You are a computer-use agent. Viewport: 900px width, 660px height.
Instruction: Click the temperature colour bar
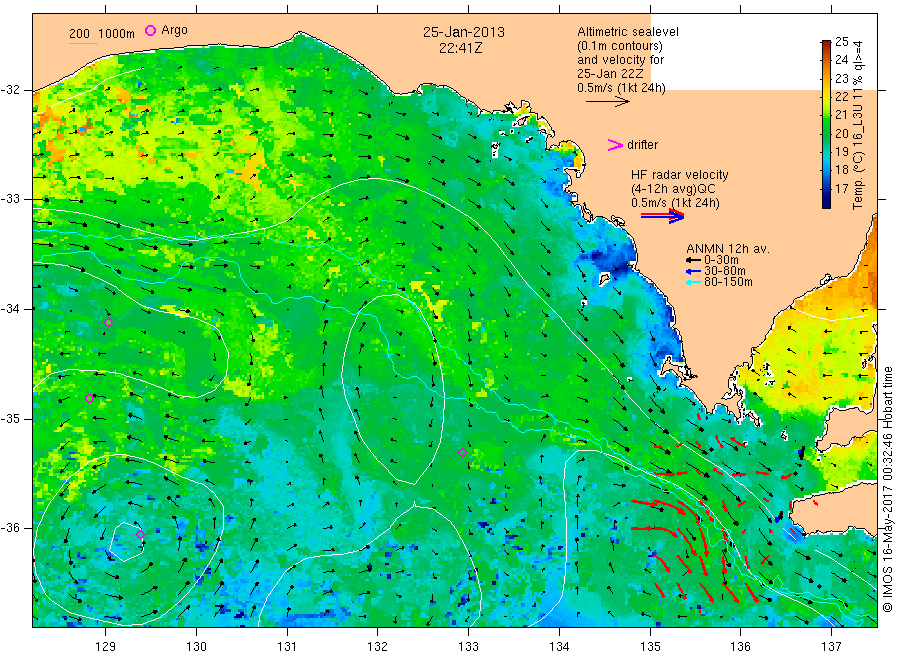826,124
